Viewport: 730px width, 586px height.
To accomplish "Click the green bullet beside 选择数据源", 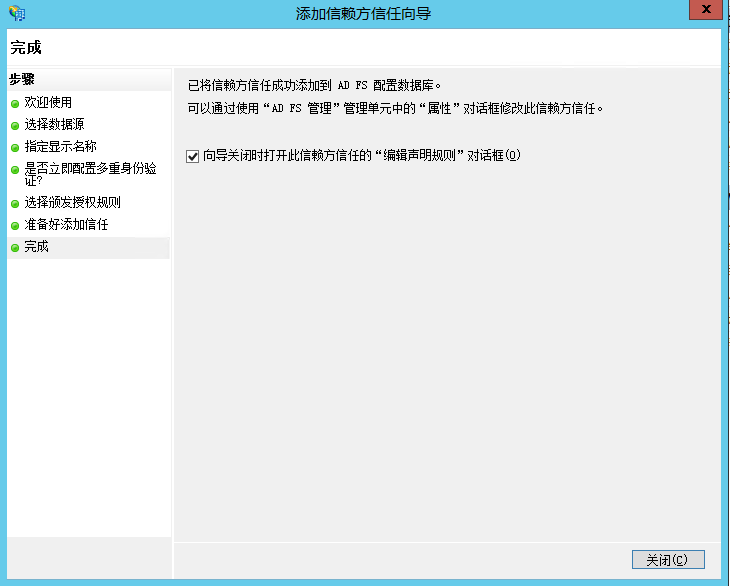I will (x=15, y=125).
